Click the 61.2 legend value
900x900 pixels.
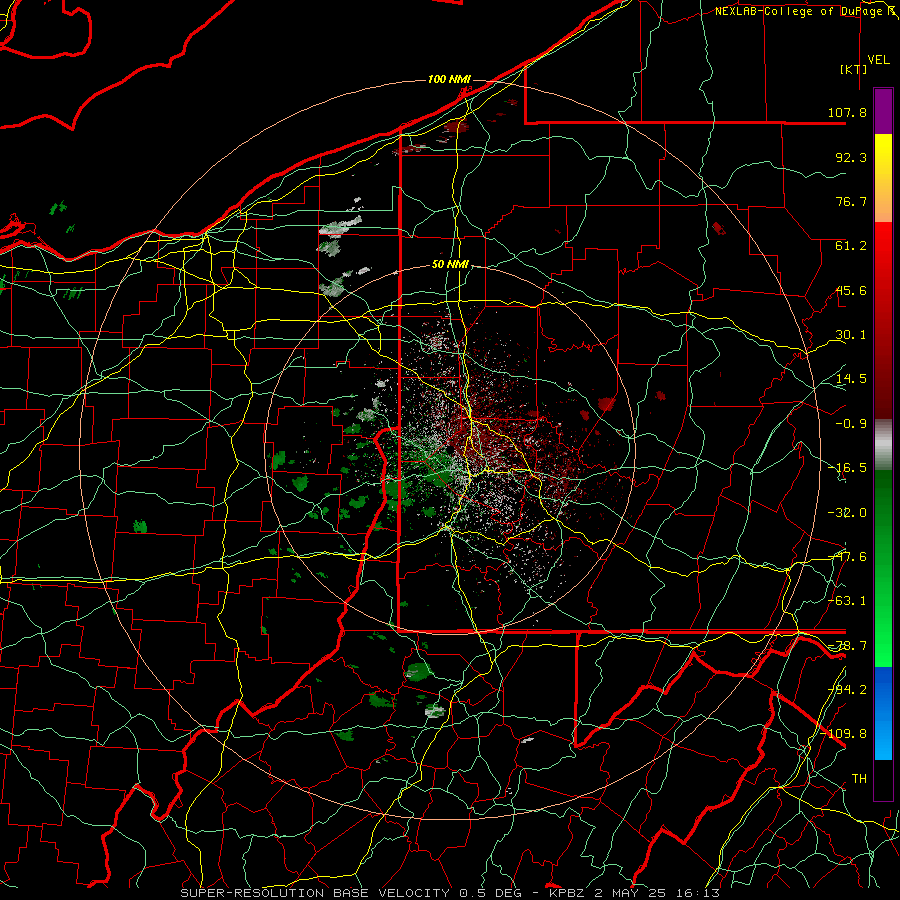tap(851, 246)
